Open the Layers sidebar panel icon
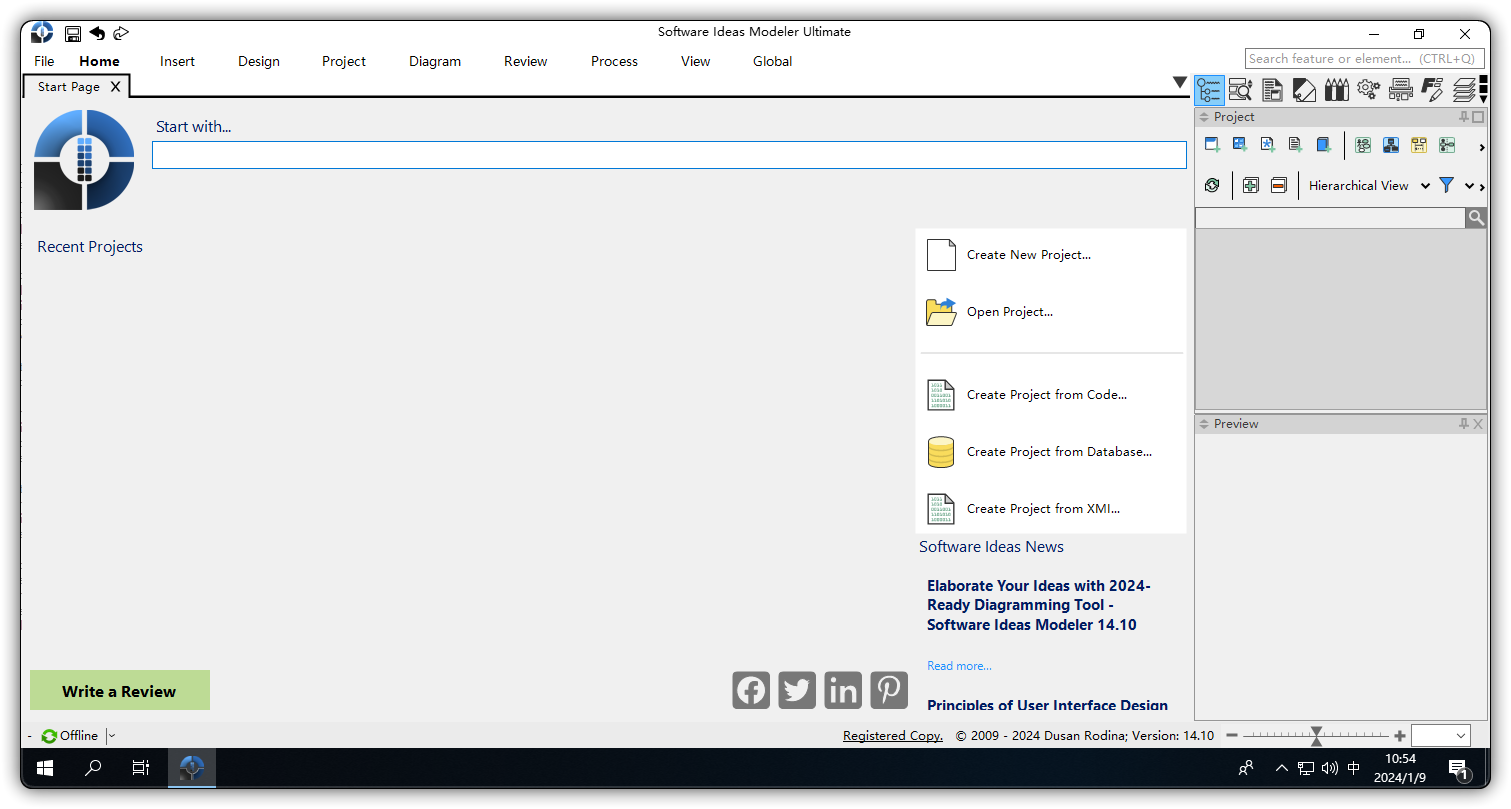This screenshot has height=809, width=1511. 1464,90
